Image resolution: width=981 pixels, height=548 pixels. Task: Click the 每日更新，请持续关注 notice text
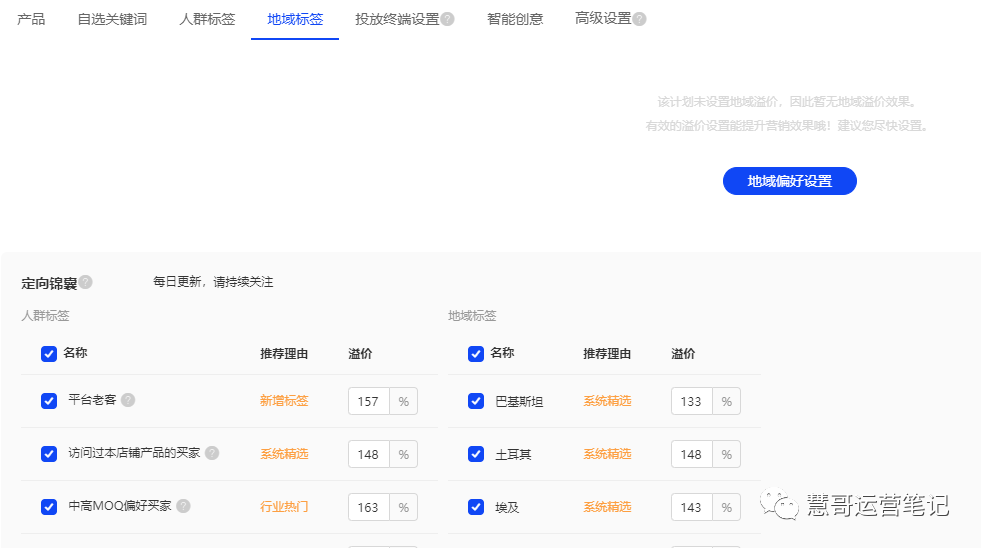click(213, 282)
